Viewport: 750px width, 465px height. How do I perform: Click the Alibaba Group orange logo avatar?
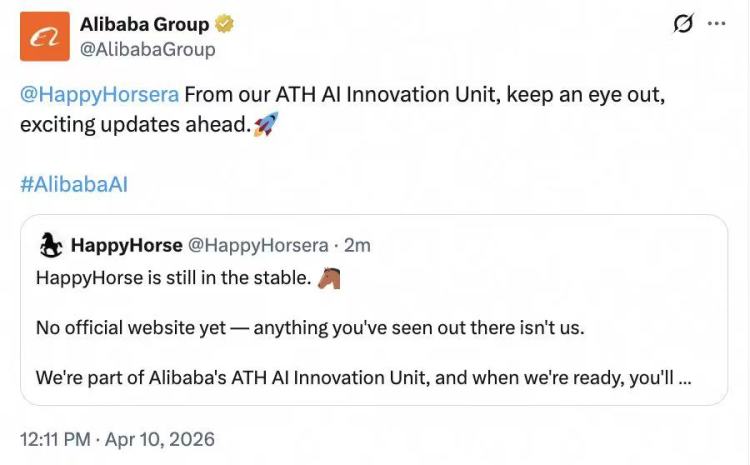pyautogui.click(x=44, y=36)
